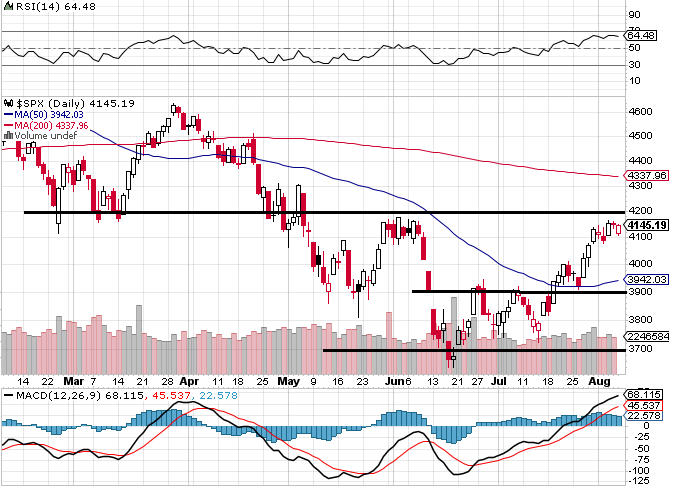The image size is (674, 486).
Task: Click the 3800 price axis label
Action: (x=640, y=320)
